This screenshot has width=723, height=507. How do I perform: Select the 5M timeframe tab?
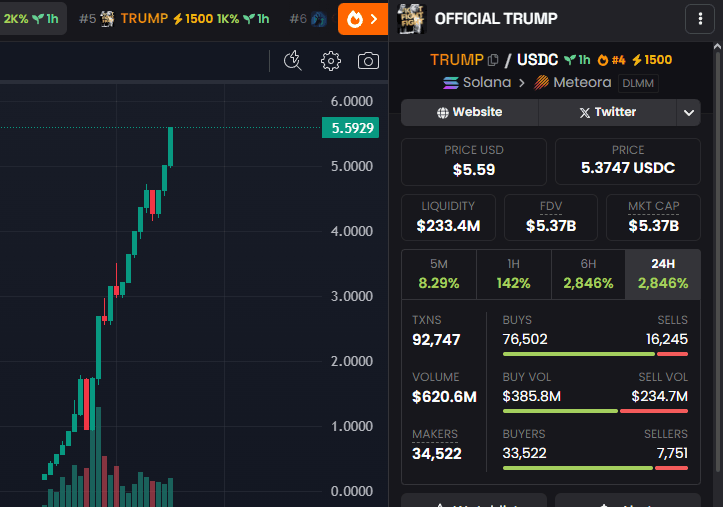click(439, 274)
